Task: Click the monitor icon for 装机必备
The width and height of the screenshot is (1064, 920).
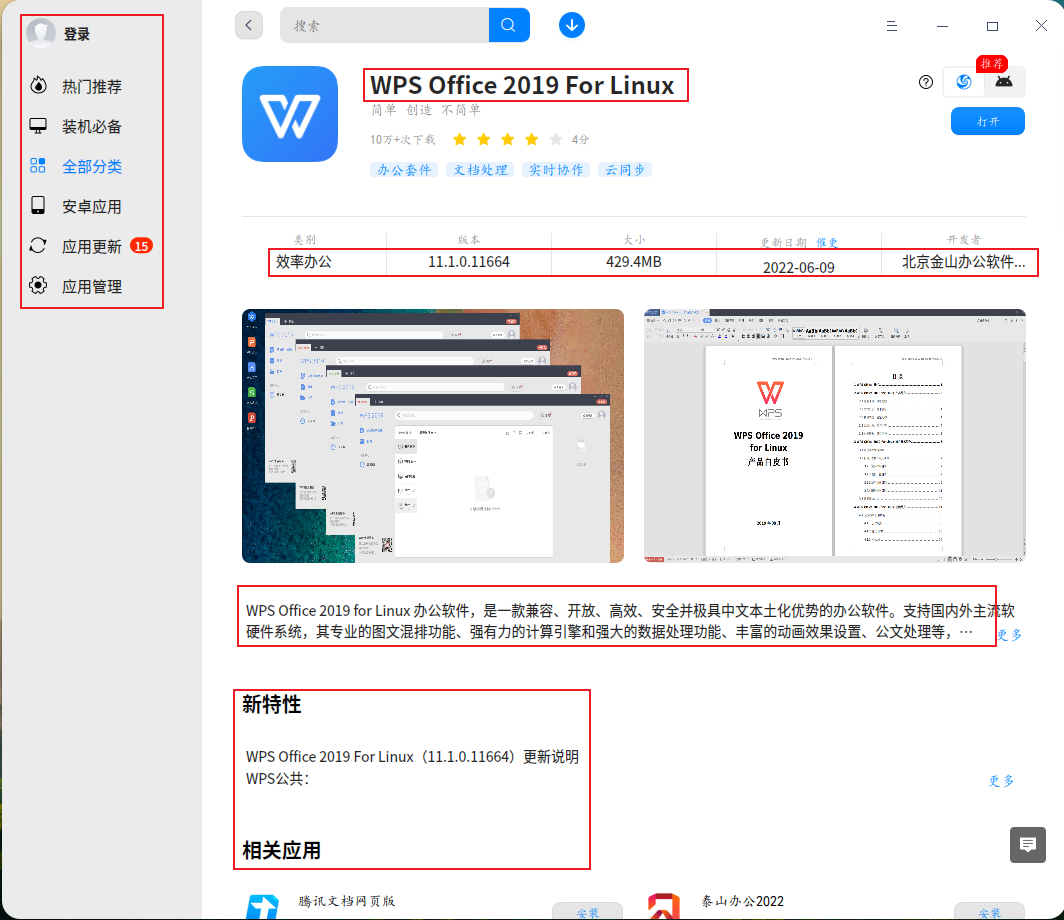Action: tap(38, 126)
